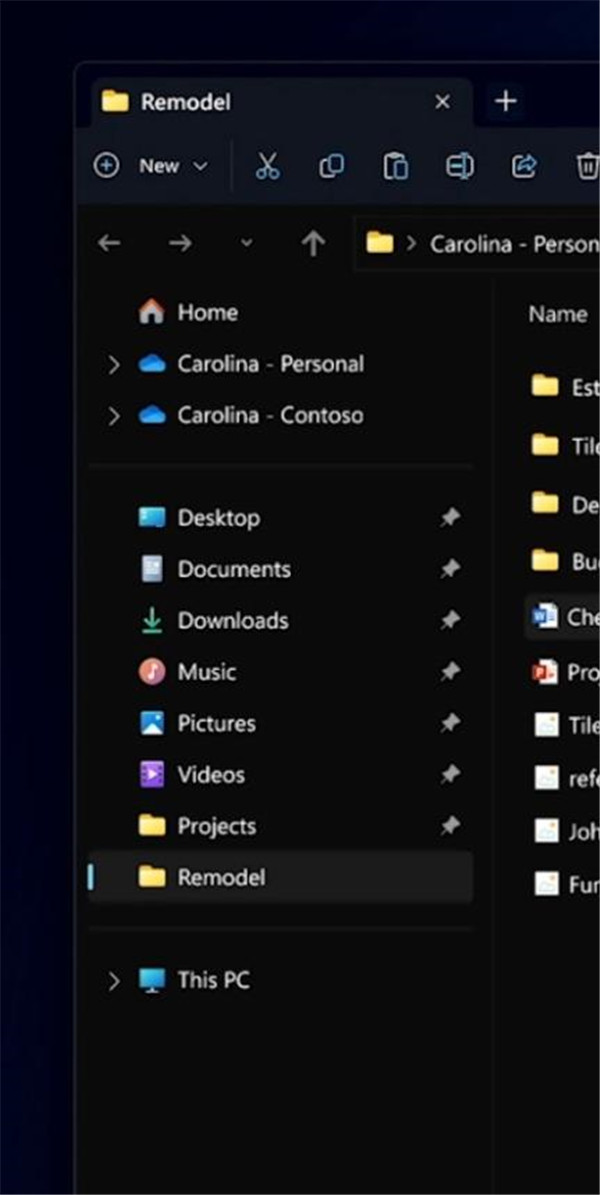This screenshot has height=1195, width=600.
Task: Click the Copy icon in toolbar
Action: point(331,166)
